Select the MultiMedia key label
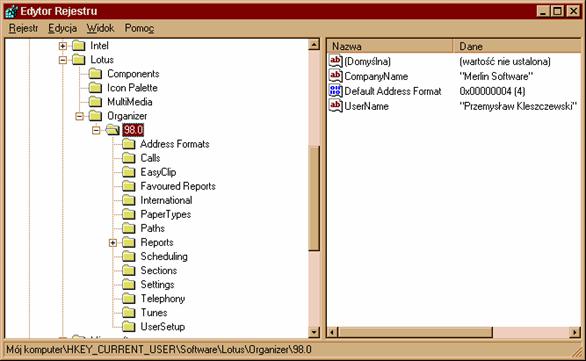The height and width of the screenshot is (361, 586). pos(129,102)
